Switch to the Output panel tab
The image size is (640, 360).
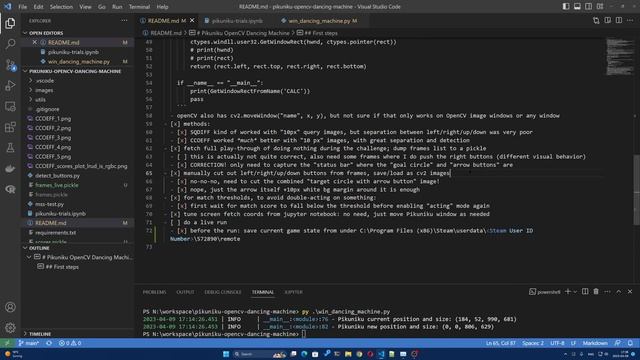point(185,292)
